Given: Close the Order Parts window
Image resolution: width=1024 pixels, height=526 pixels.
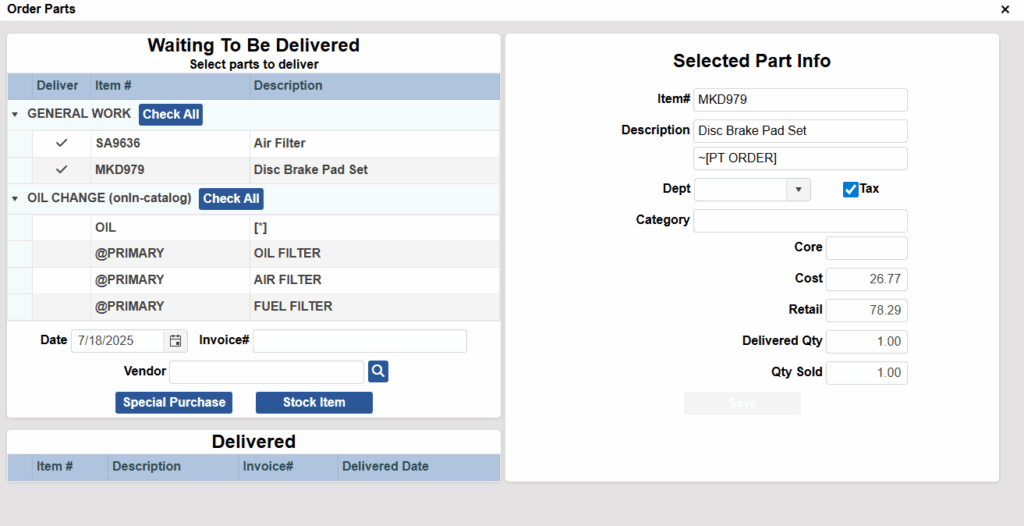Looking at the screenshot, I should coord(1005,9).
